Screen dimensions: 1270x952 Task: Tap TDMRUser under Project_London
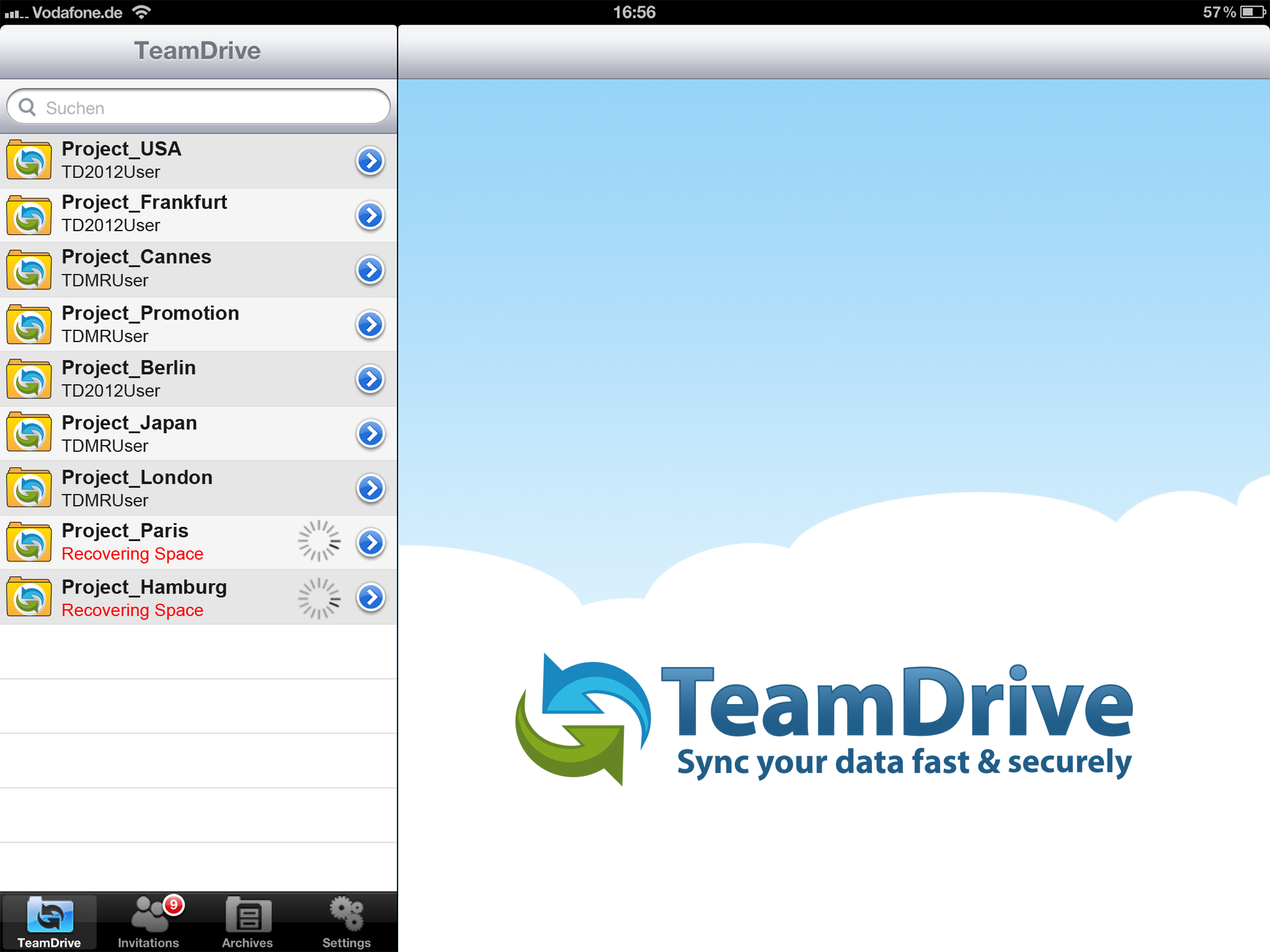click(105, 501)
